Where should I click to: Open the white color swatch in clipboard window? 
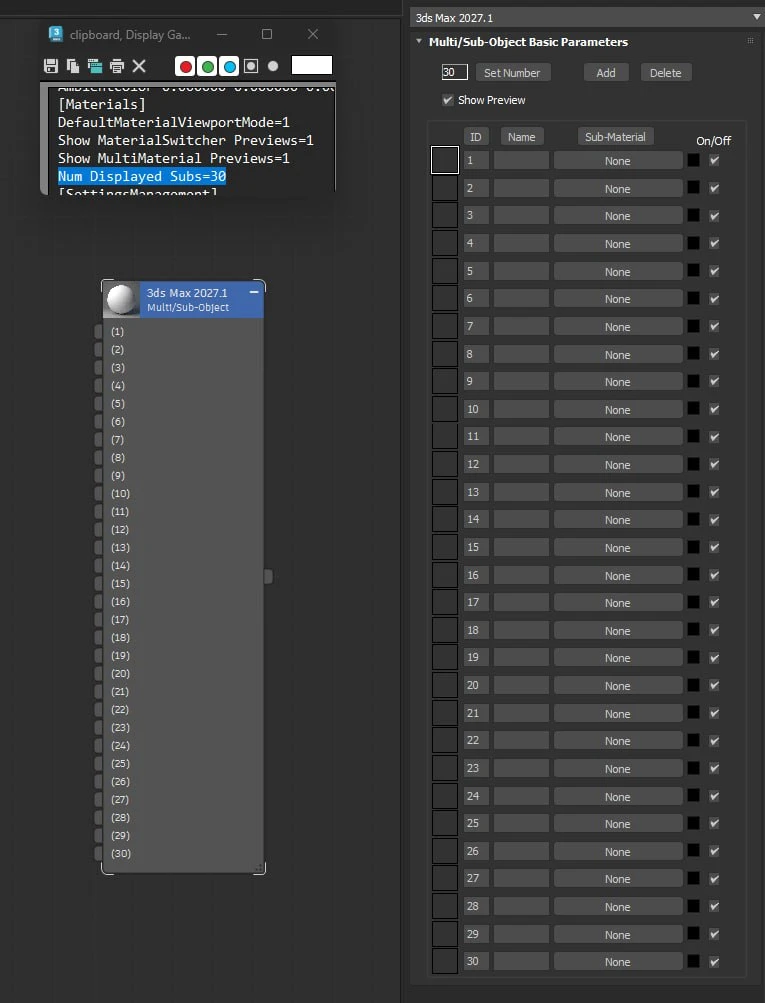click(x=312, y=65)
